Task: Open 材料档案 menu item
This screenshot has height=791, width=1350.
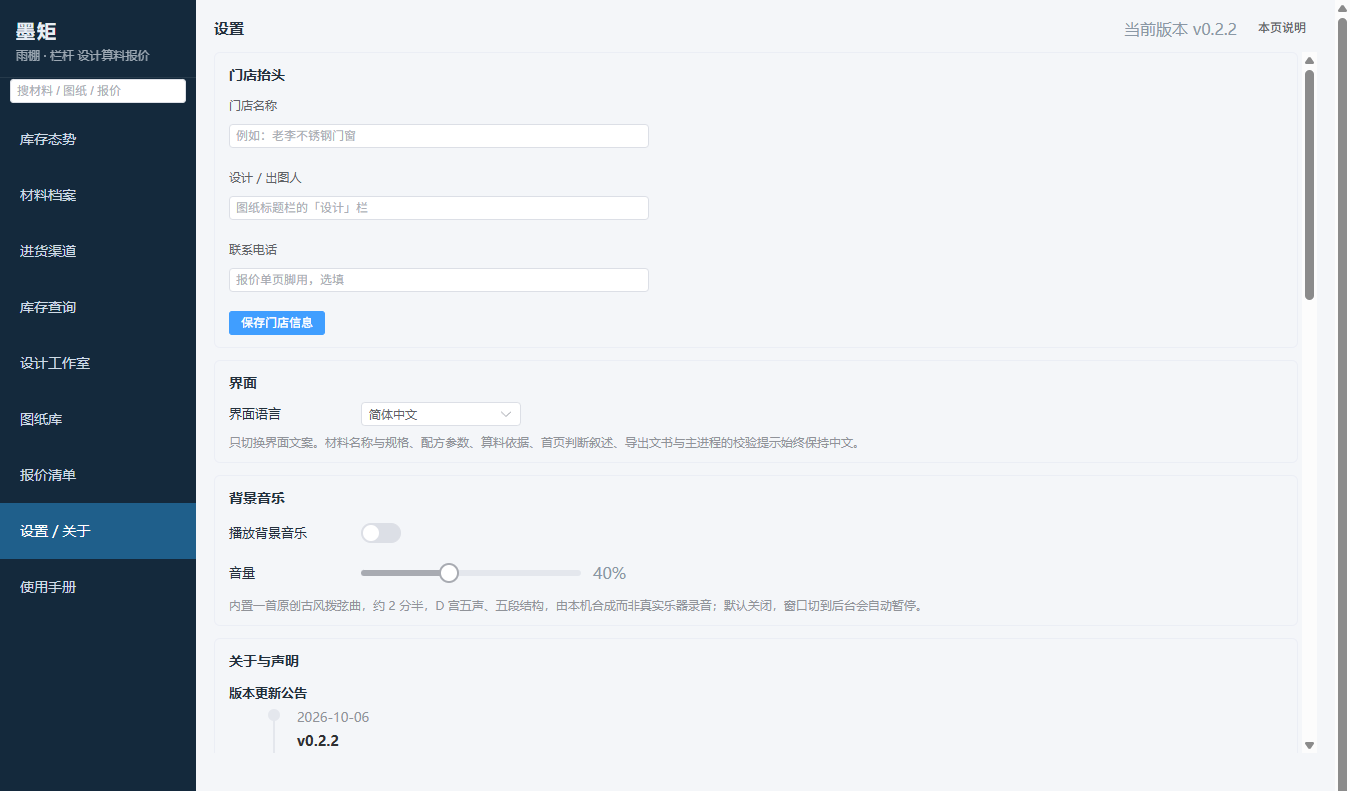Action: coord(98,195)
